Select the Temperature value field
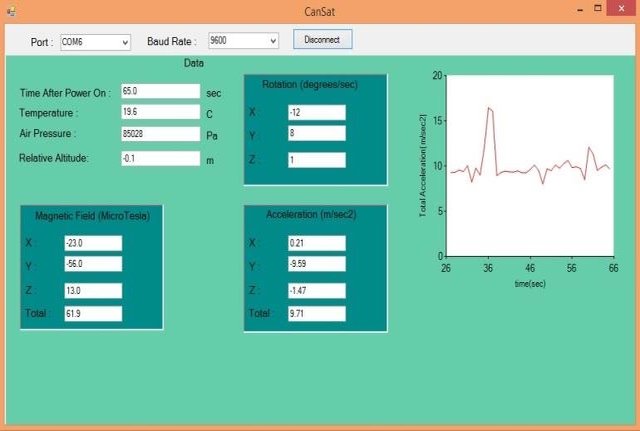Viewport: 640px width, 431px height. 160,112
